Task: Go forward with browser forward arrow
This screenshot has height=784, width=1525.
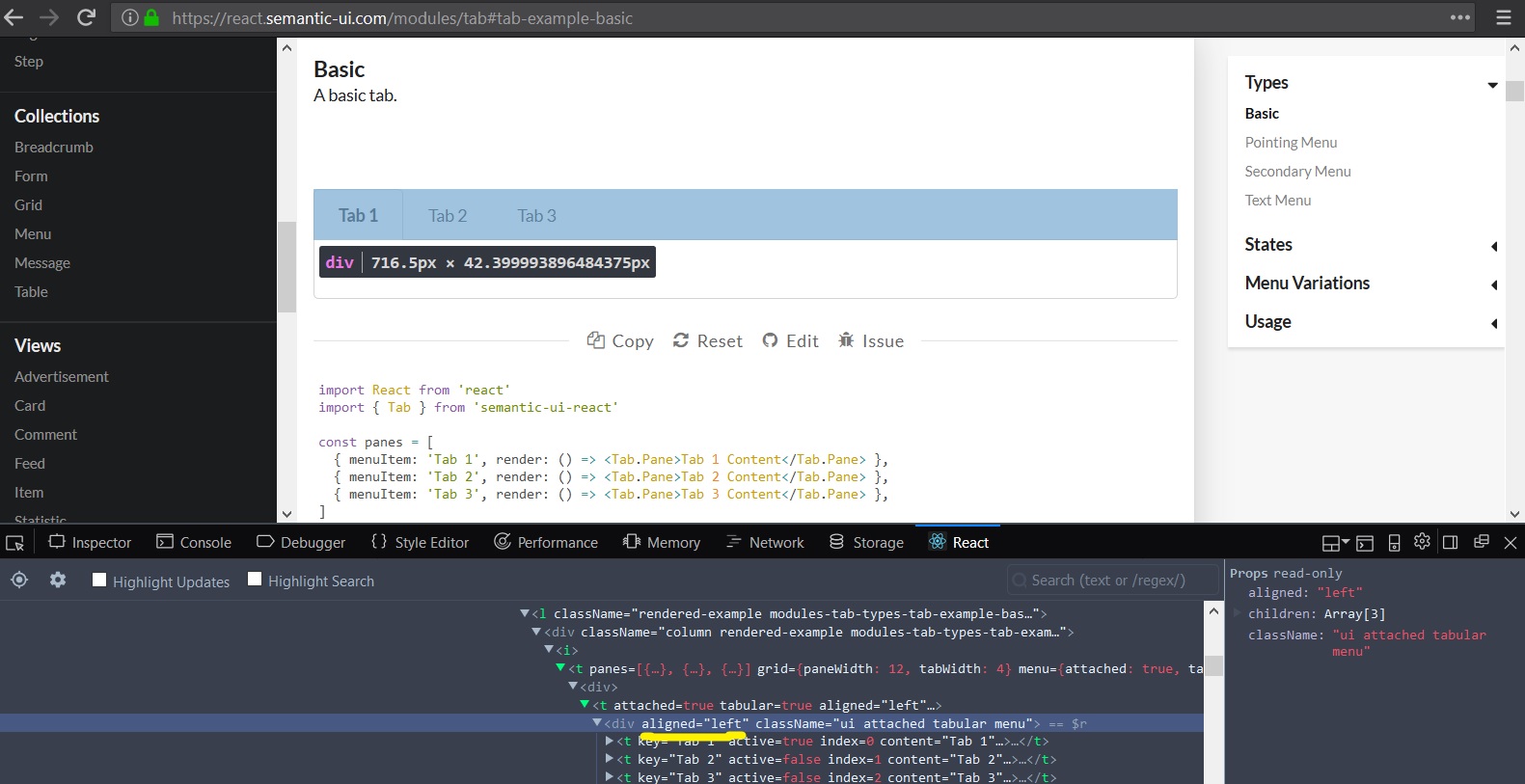Action: point(49,17)
